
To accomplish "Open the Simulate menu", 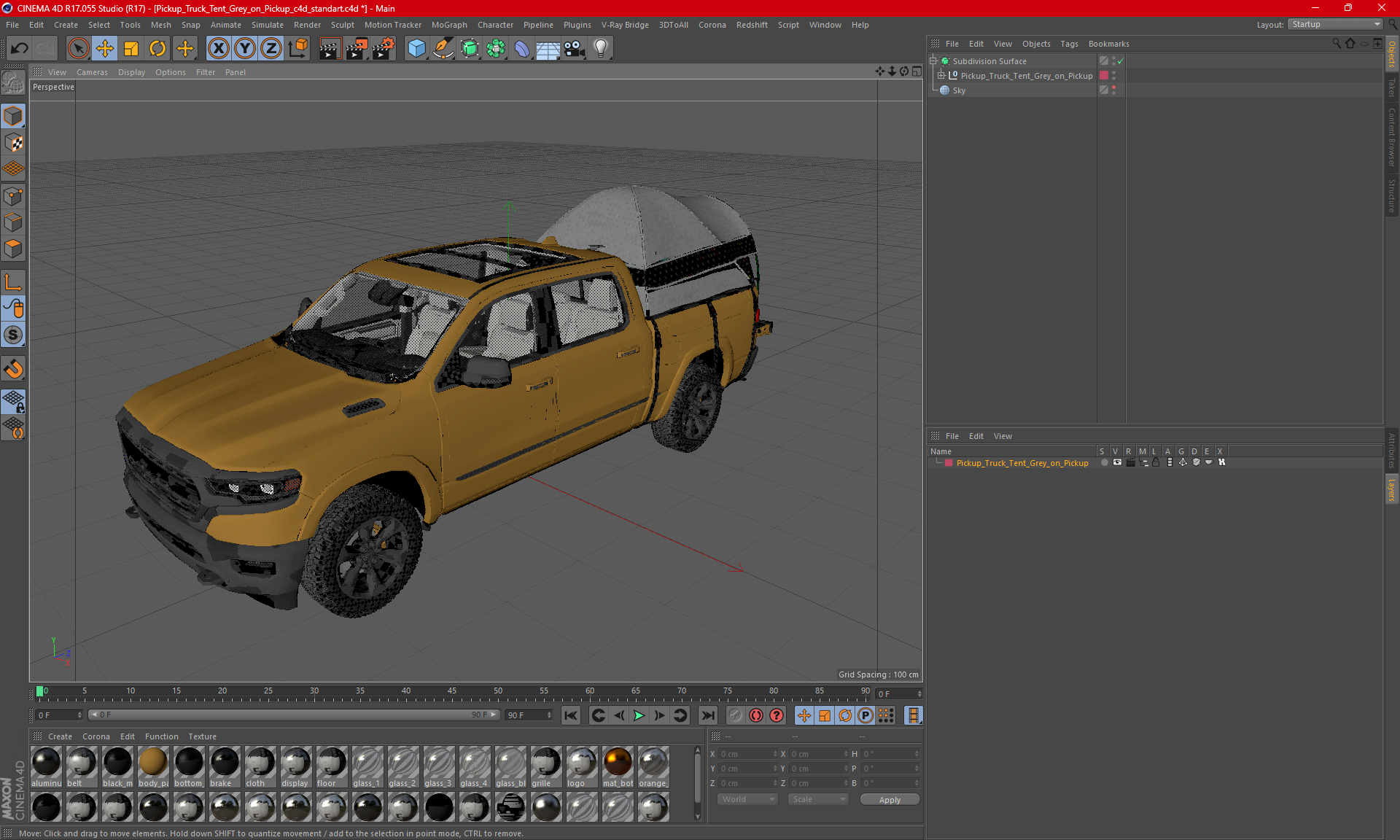I will [x=268, y=25].
